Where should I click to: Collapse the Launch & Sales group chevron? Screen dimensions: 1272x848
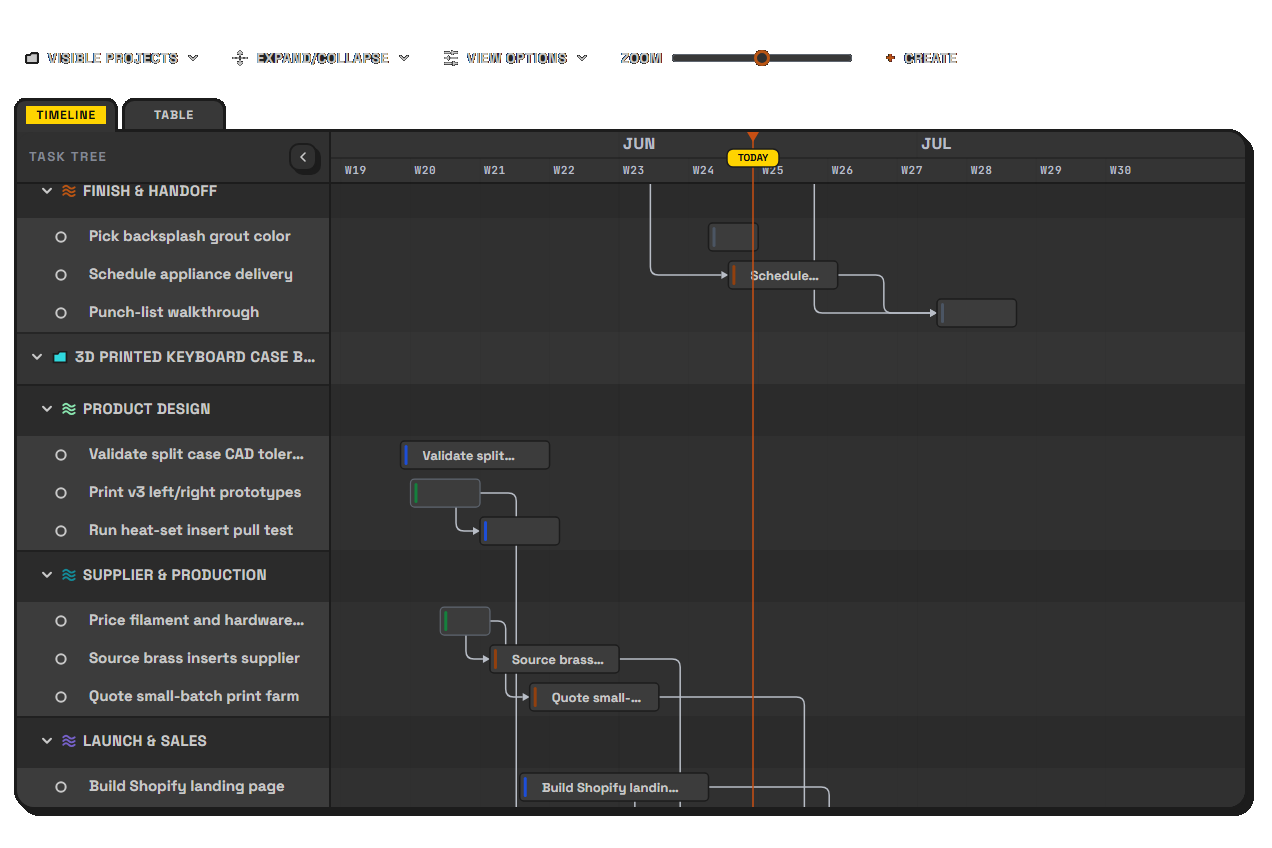(47, 741)
